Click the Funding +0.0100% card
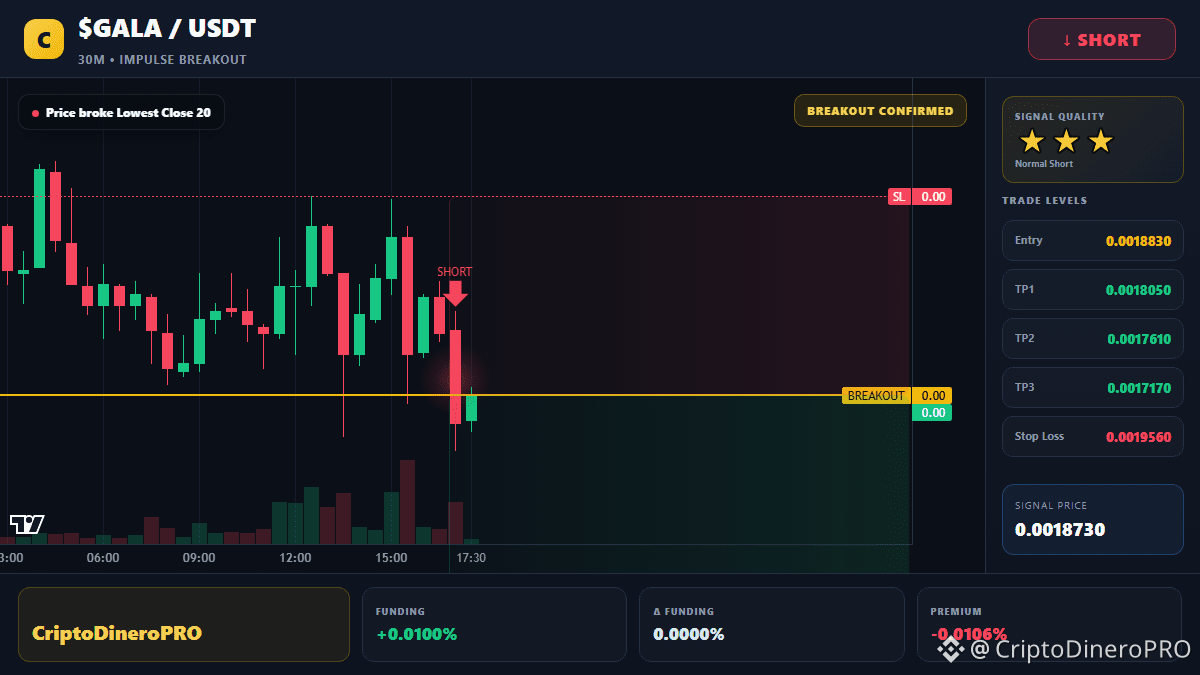This screenshot has height=675, width=1200. click(x=494, y=624)
